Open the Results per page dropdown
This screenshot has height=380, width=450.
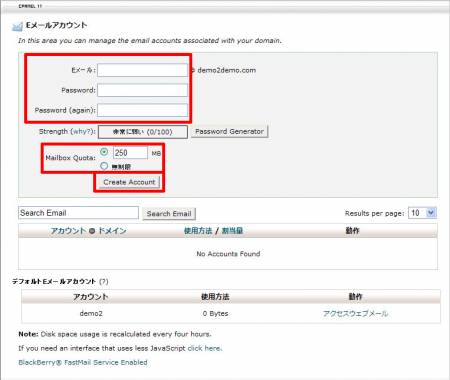pyautogui.click(x=422, y=213)
